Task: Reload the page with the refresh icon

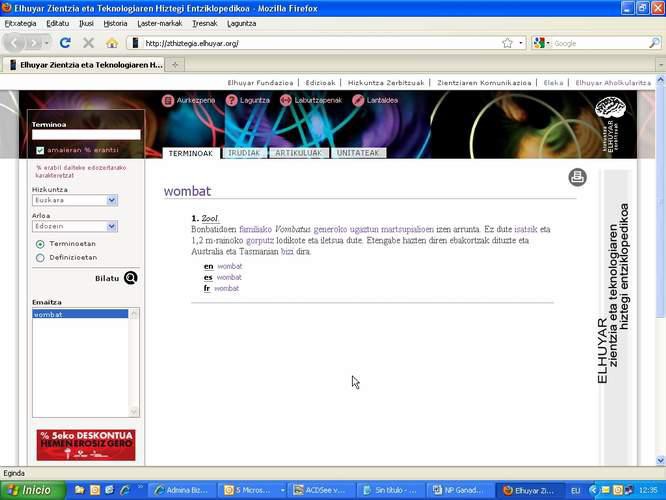Action: click(65, 43)
